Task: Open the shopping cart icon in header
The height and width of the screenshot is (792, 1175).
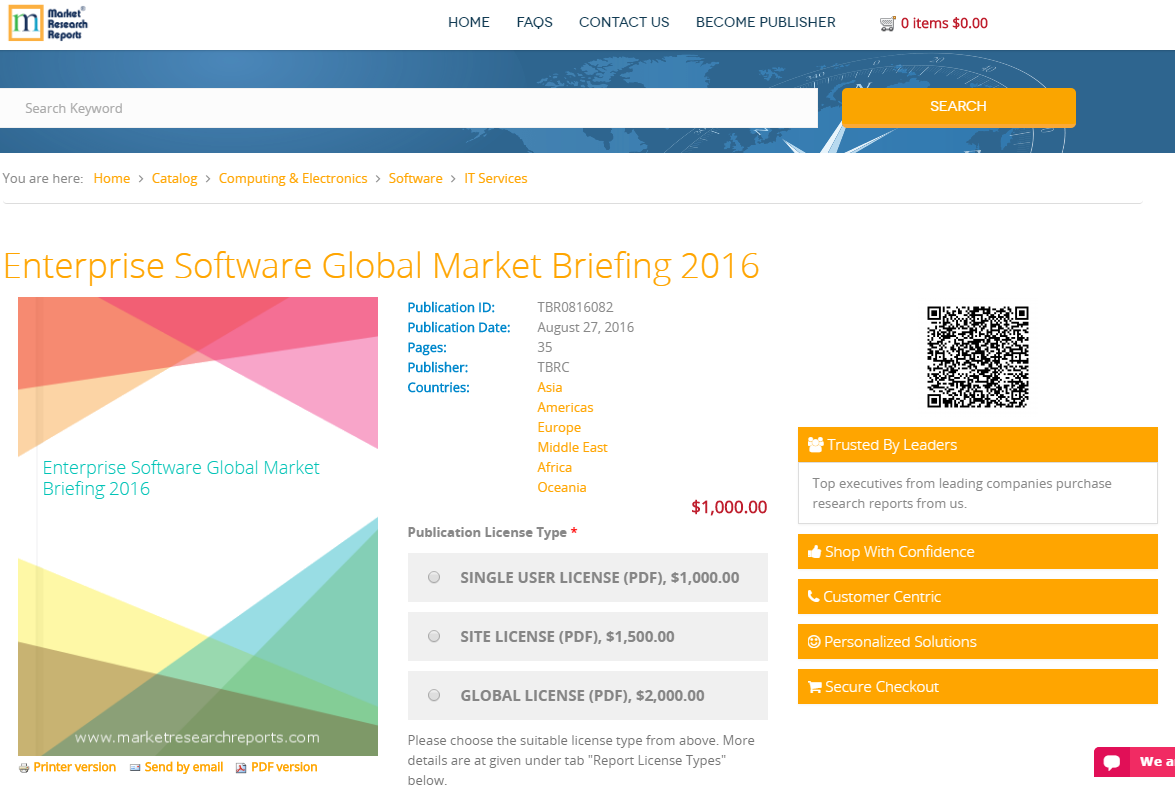Action: coord(888,22)
